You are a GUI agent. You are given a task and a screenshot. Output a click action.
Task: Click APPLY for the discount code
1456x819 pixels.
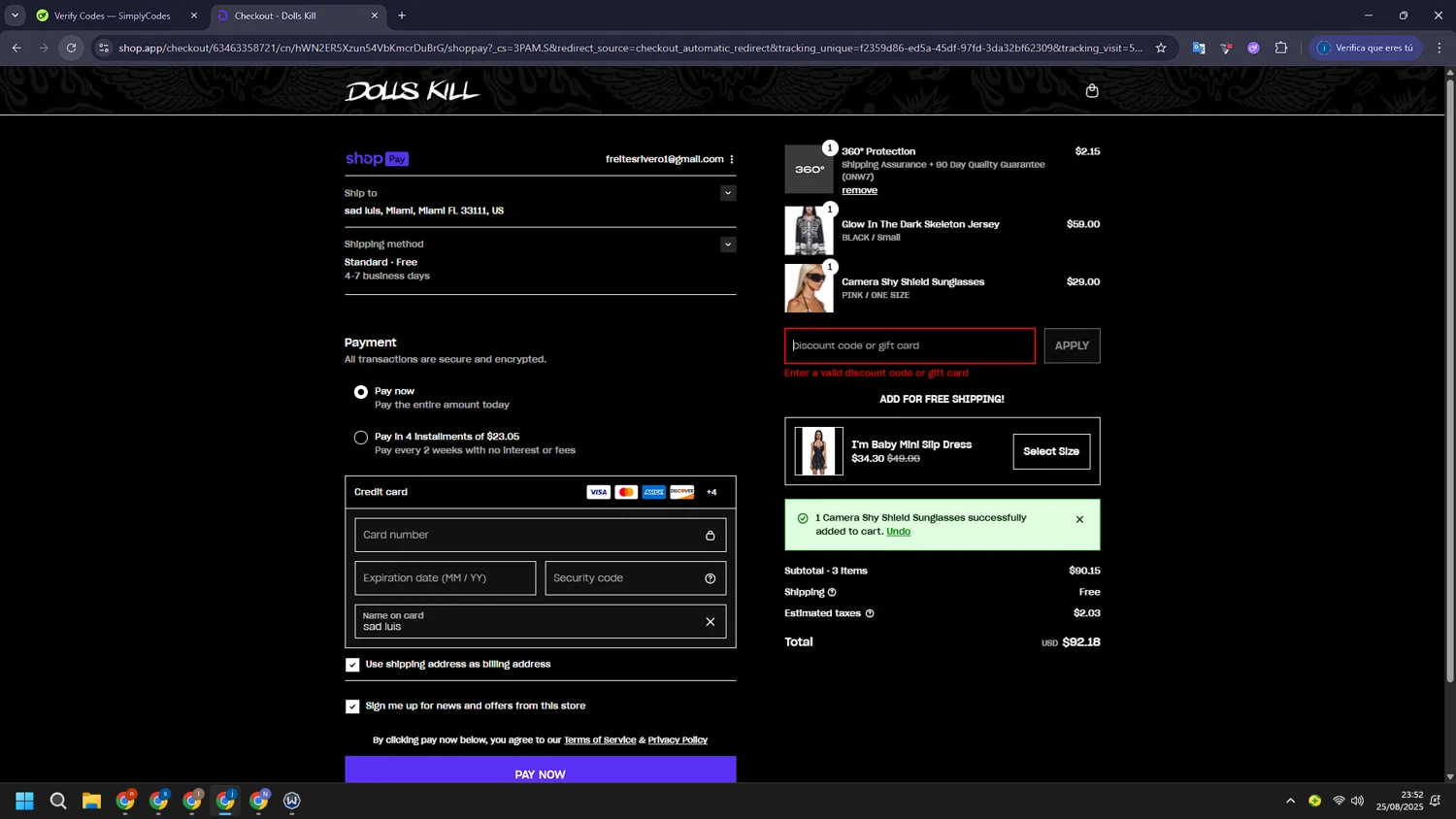1072,345
